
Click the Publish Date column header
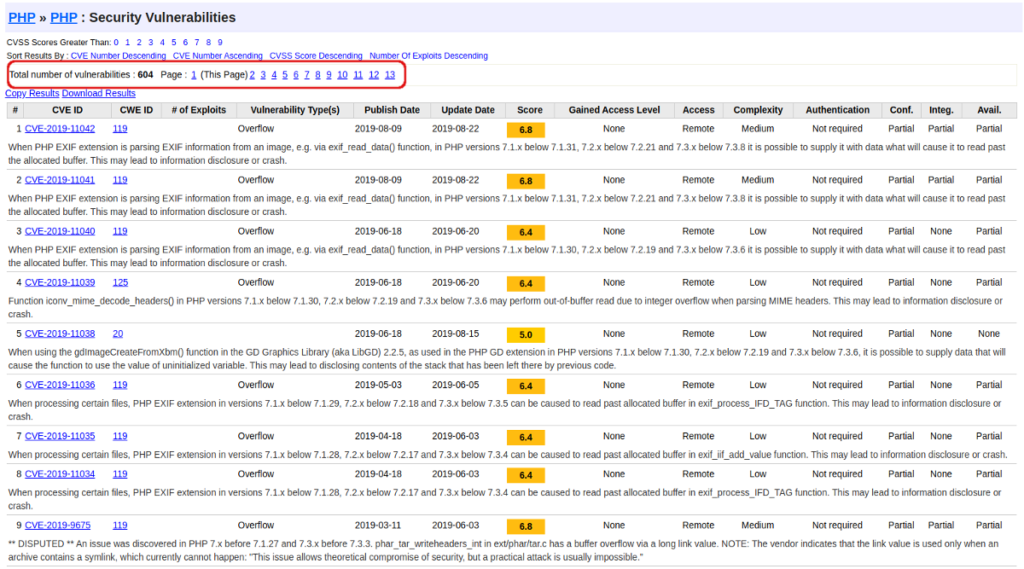point(392,110)
